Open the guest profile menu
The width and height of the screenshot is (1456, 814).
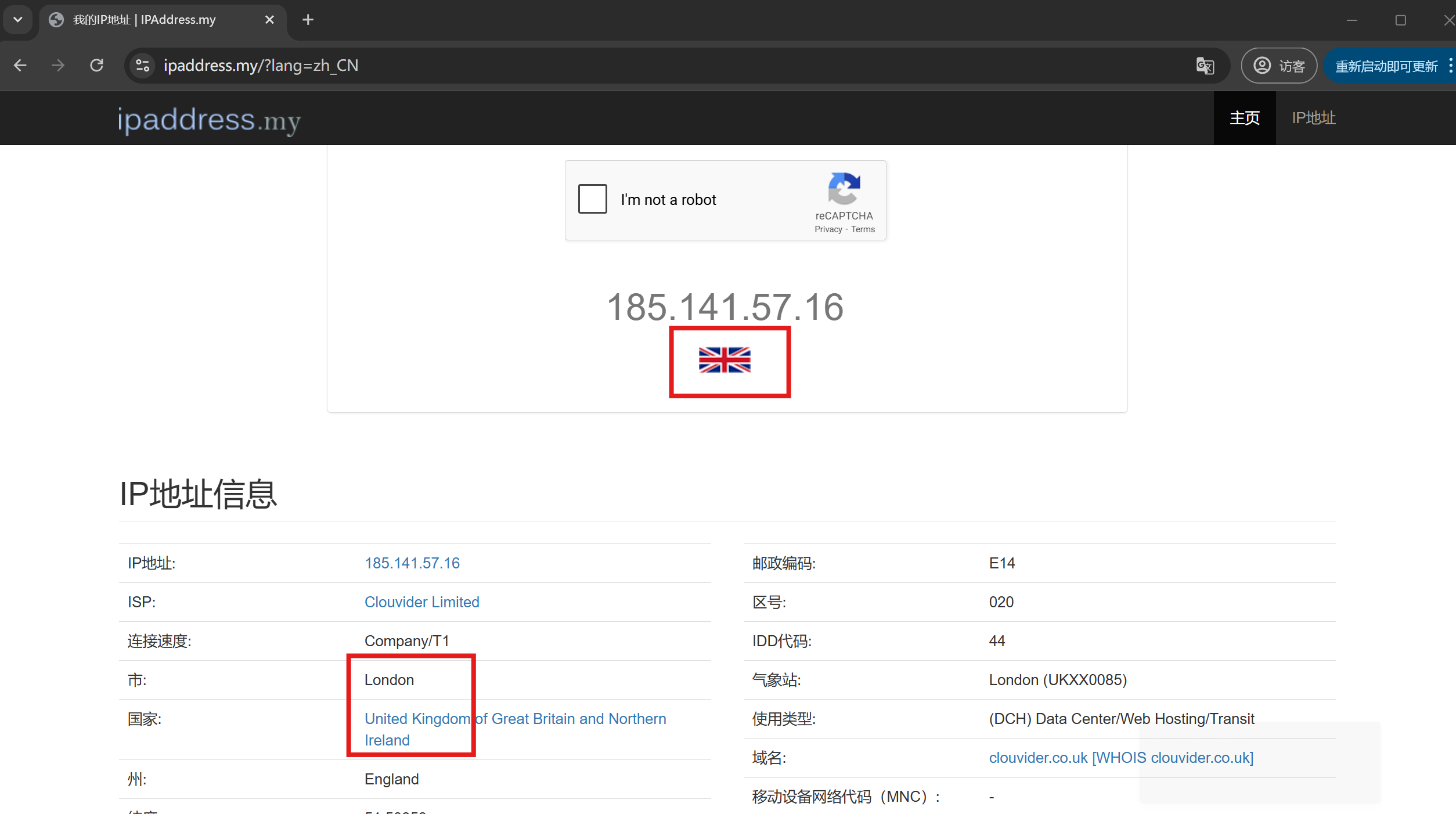(x=1278, y=66)
